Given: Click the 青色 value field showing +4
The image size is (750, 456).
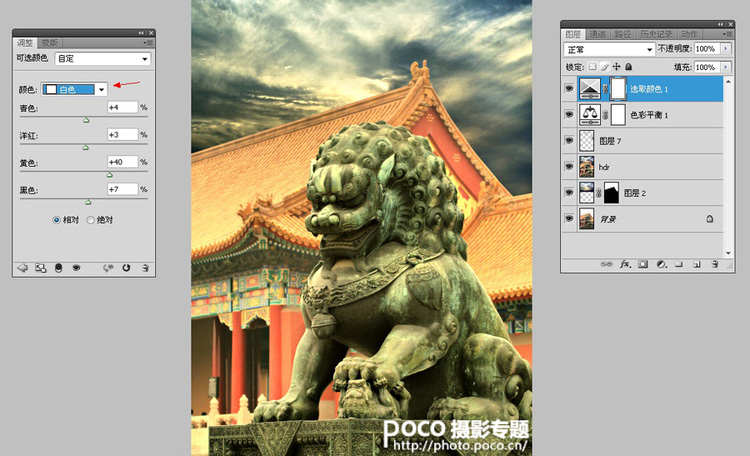Looking at the screenshot, I should tap(122, 107).
